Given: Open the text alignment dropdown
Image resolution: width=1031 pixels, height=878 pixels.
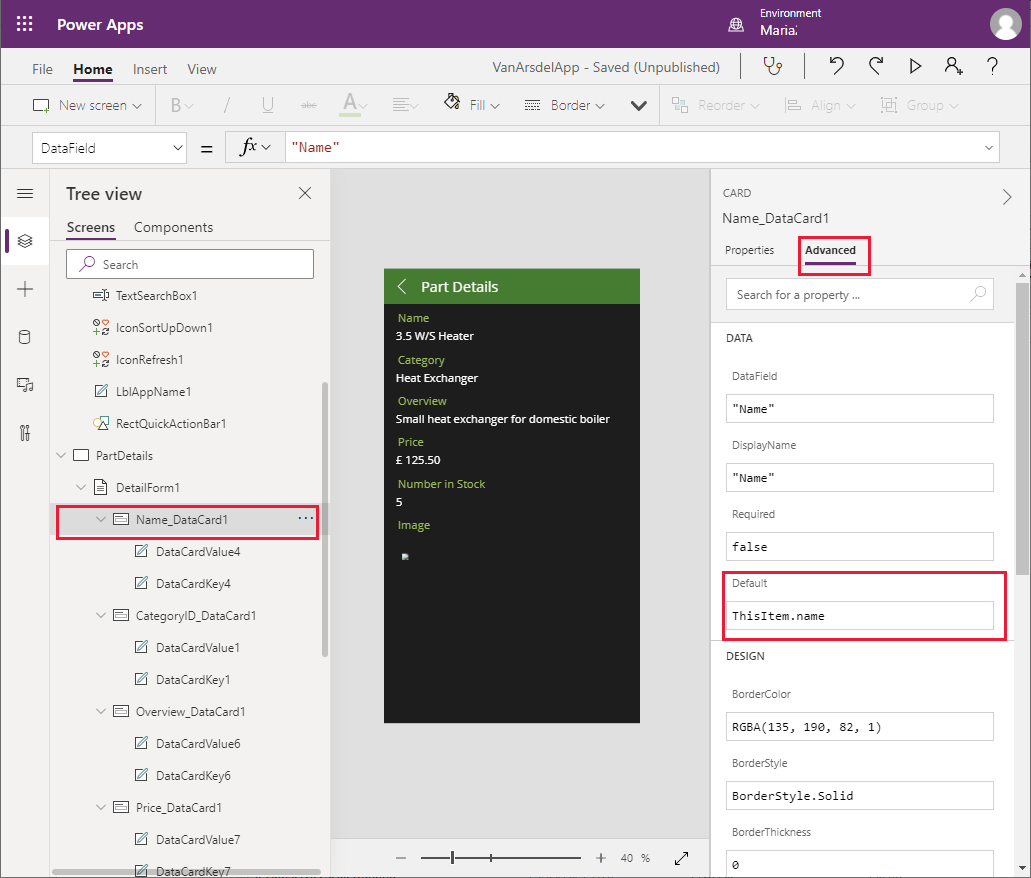Looking at the screenshot, I should (x=405, y=105).
